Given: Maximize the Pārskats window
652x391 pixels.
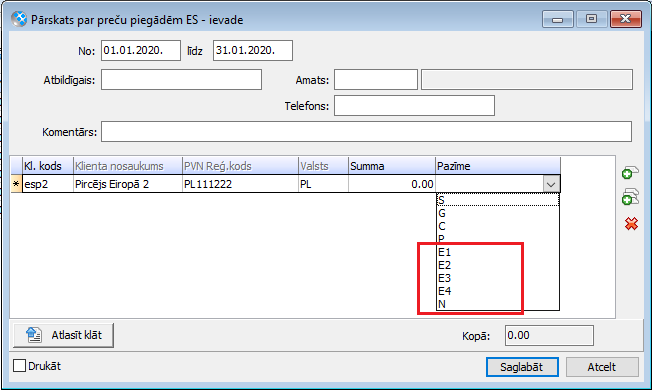Looking at the screenshot, I should [591, 19].
